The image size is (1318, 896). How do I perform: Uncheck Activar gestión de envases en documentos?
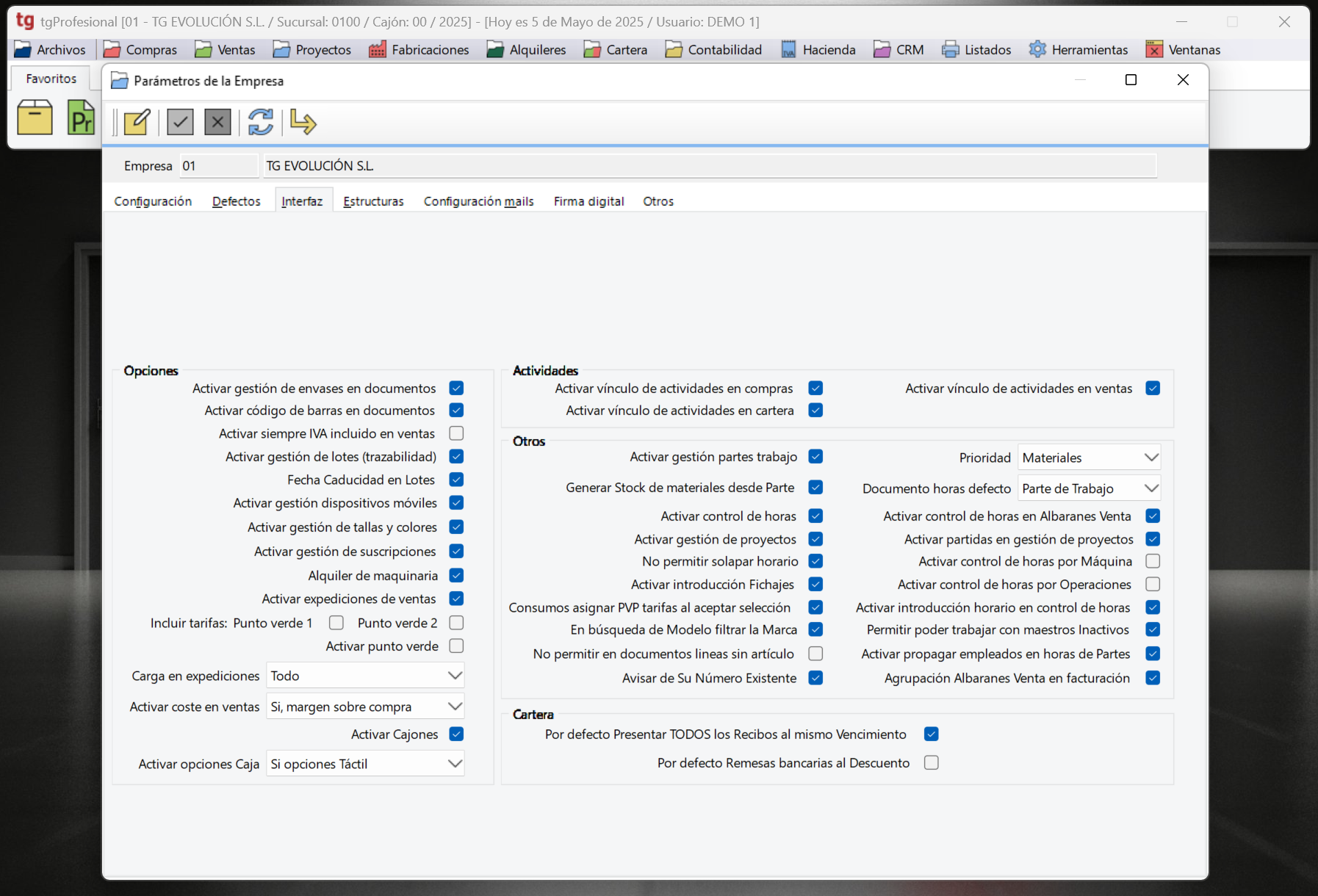(x=456, y=388)
